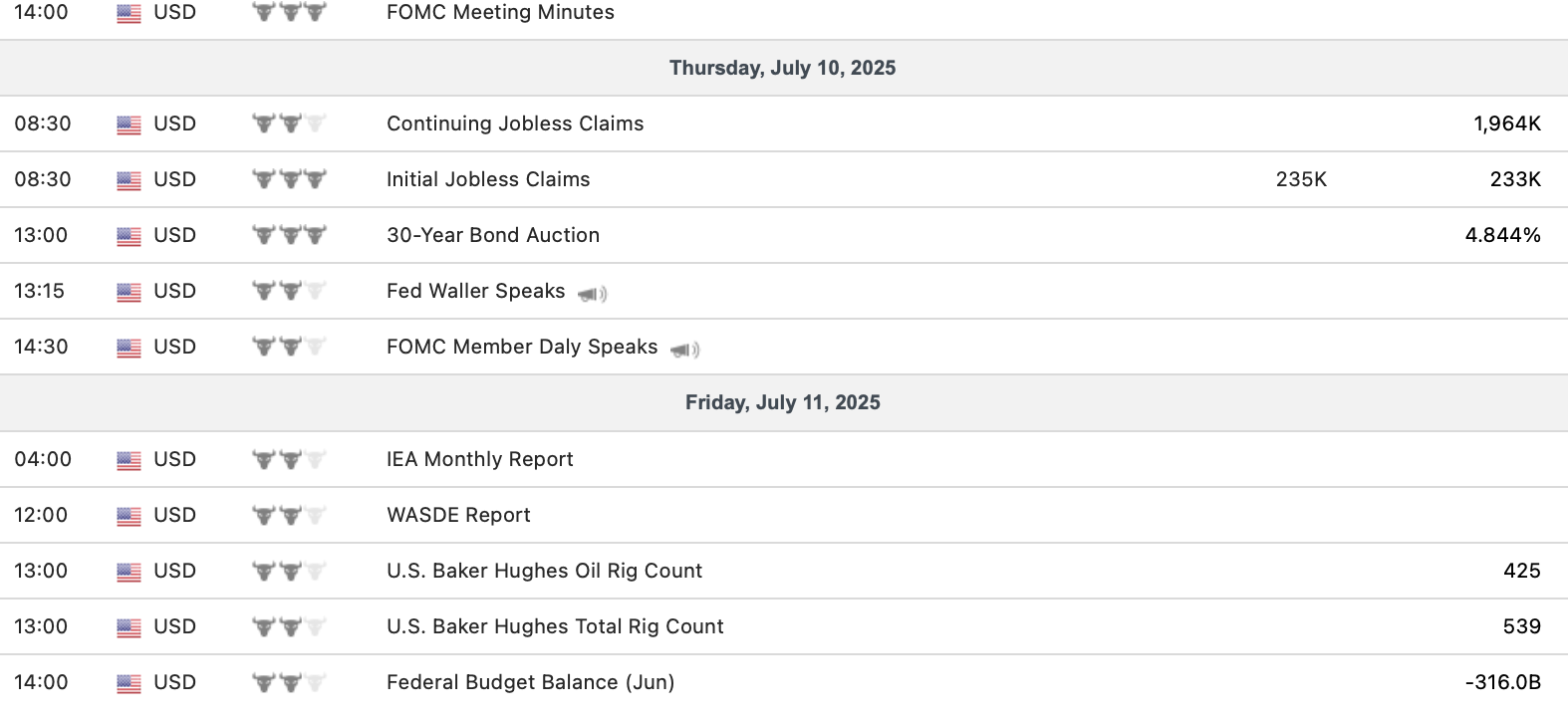The height and width of the screenshot is (721, 1568).
Task: Click bull importance icons for 30-Year Bond Auction
Action: [289, 236]
